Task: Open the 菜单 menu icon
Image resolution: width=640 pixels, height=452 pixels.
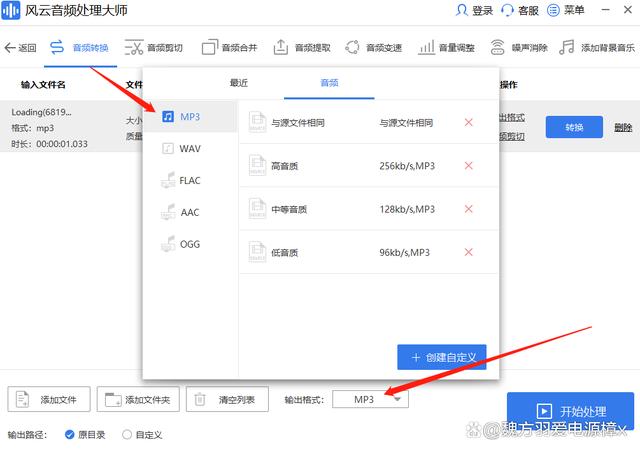Action: click(553, 10)
